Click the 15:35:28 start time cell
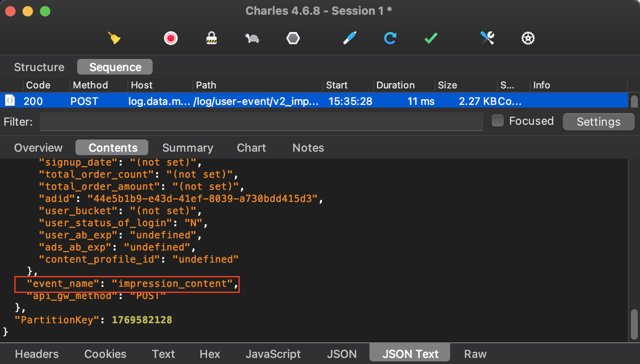640x364 pixels. coord(350,101)
